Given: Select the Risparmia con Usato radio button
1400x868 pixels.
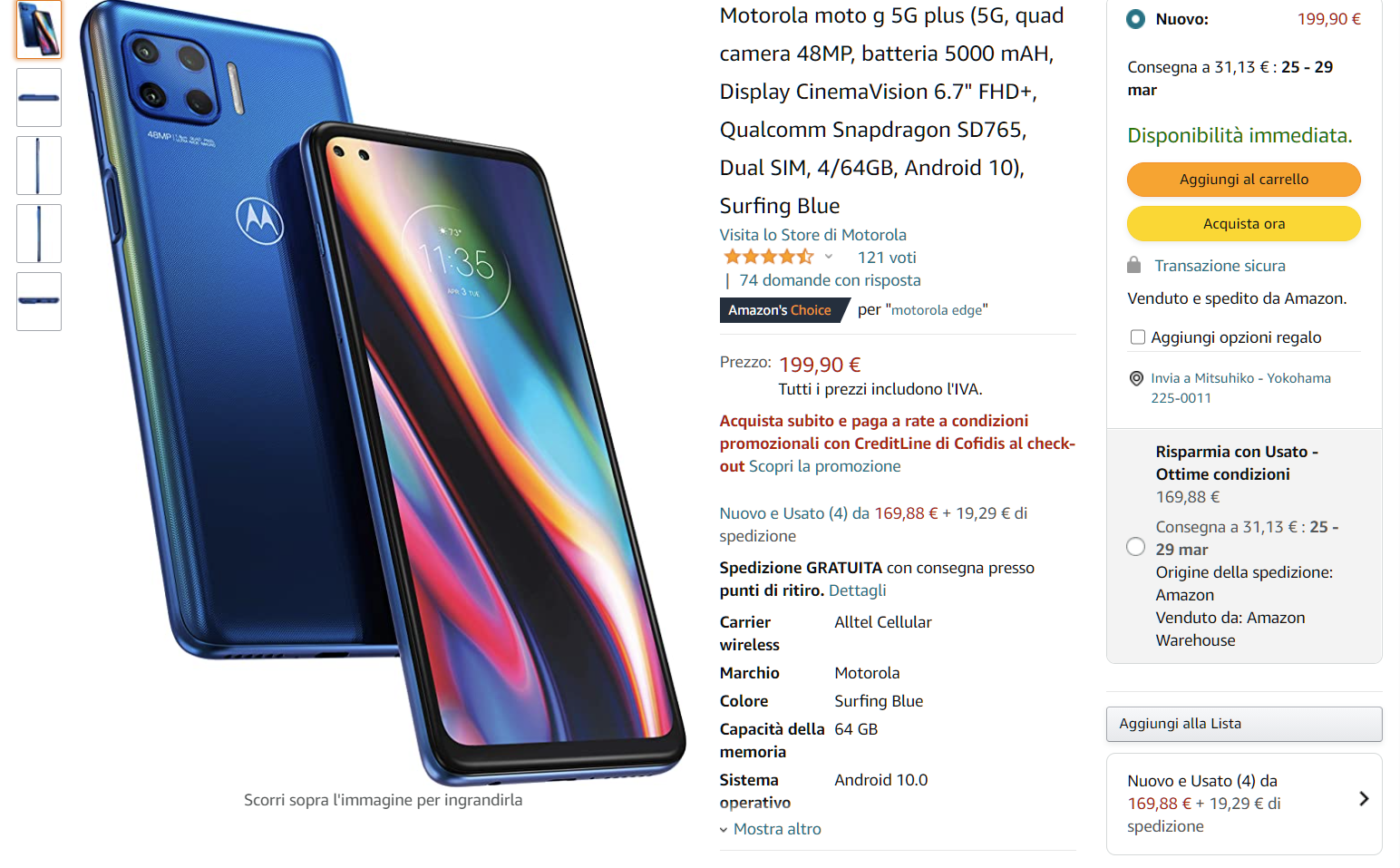Looking at the screenshot, I should click(1135, 547).
